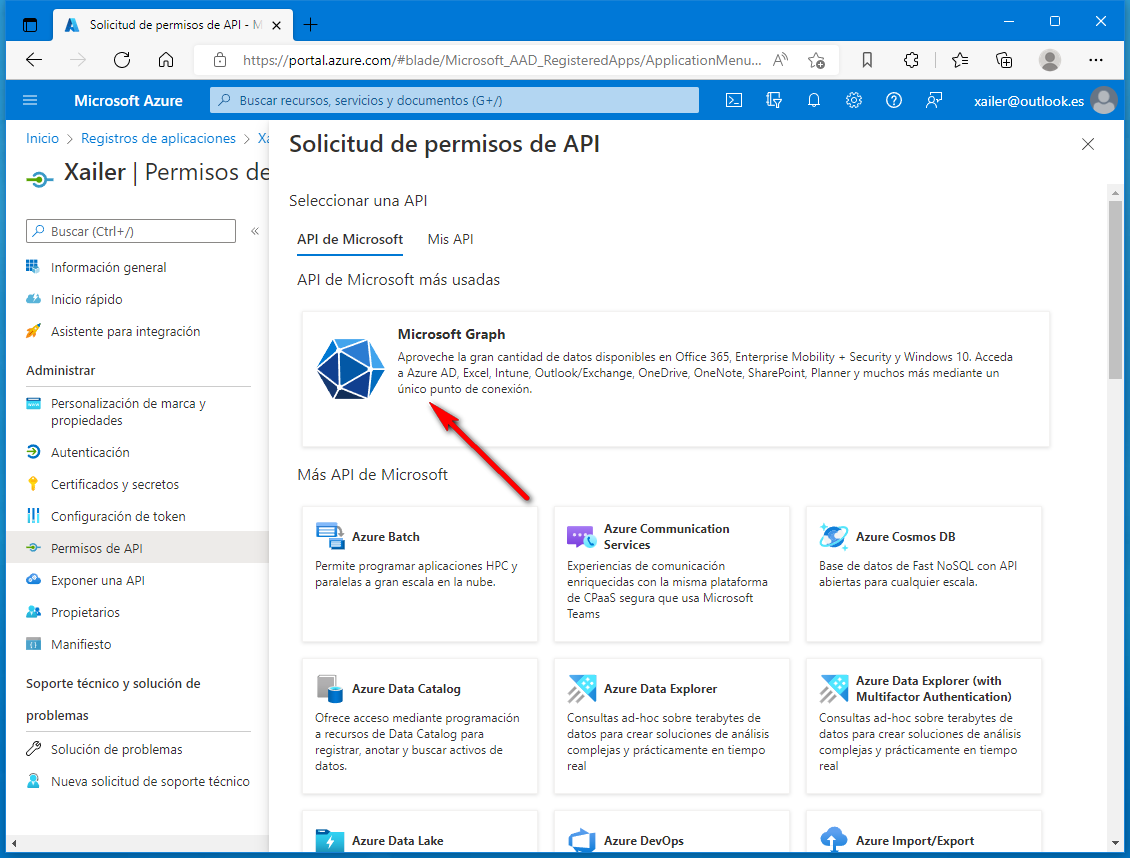
Task: Click the account avatar next to xailer@outlook.es
Action: [1103, 100]
